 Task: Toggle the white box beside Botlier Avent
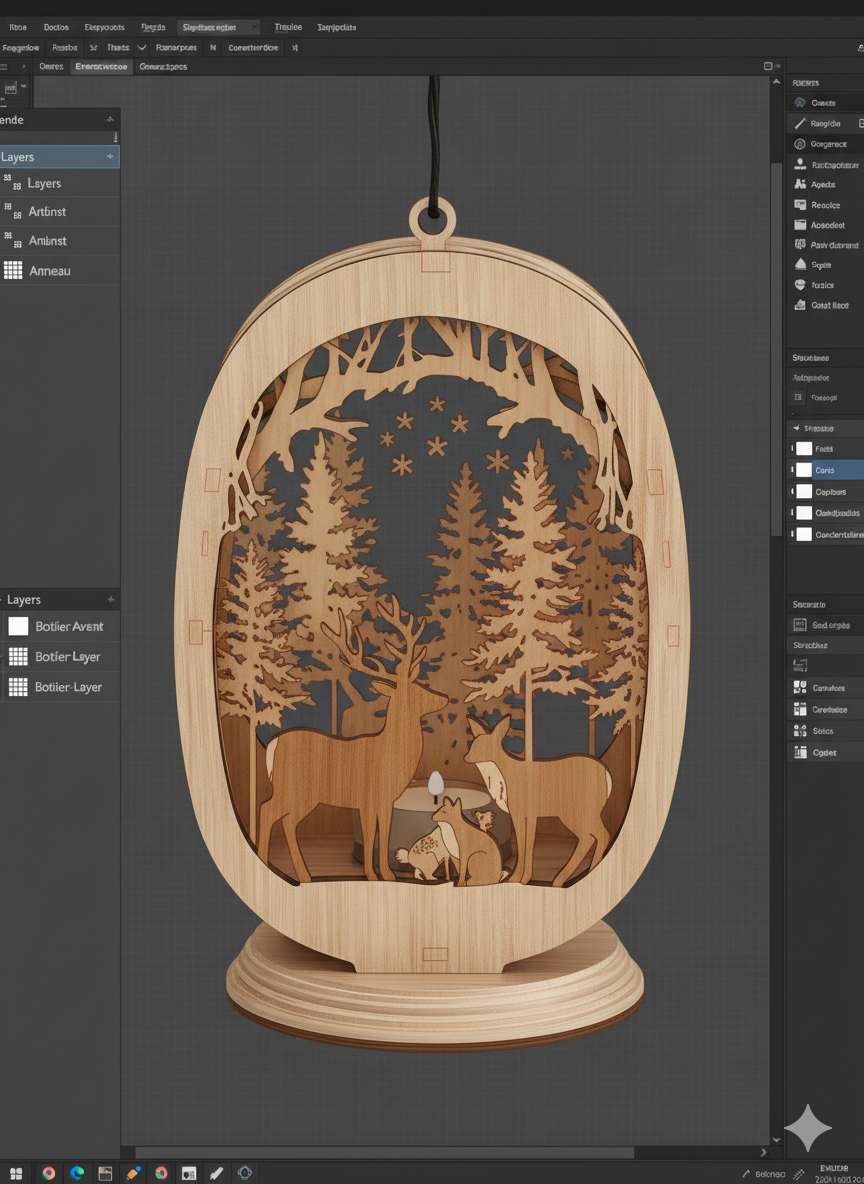point(18,626)
